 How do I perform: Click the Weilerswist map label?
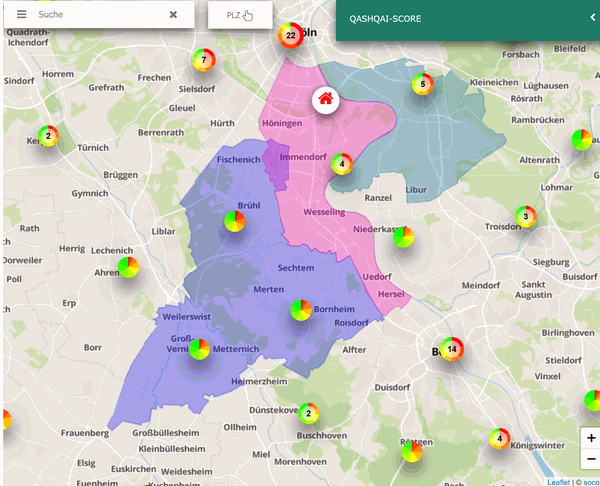(187, 317)
